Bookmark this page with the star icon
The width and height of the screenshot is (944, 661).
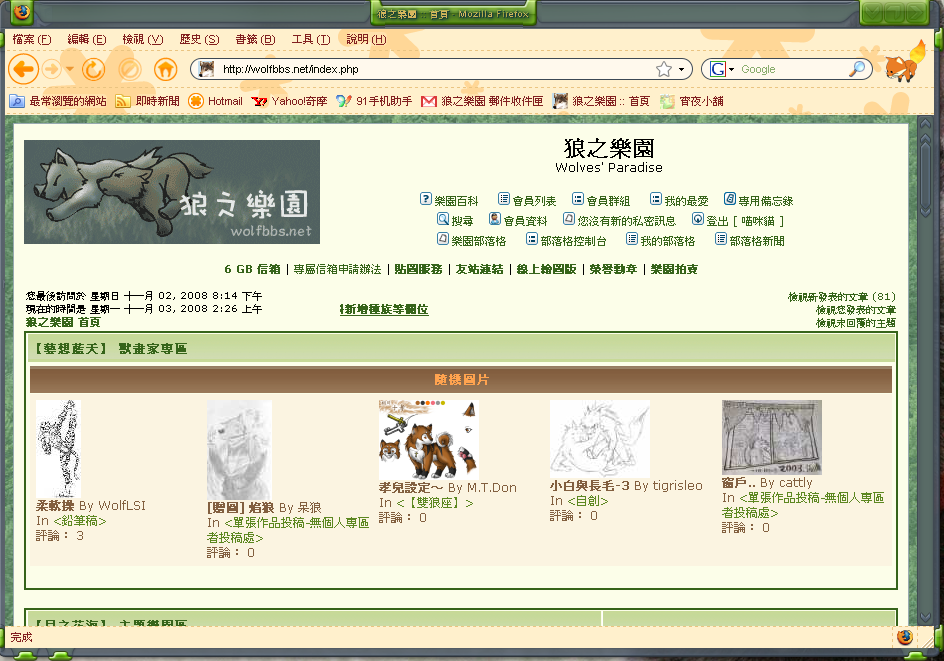click(663, 69)
